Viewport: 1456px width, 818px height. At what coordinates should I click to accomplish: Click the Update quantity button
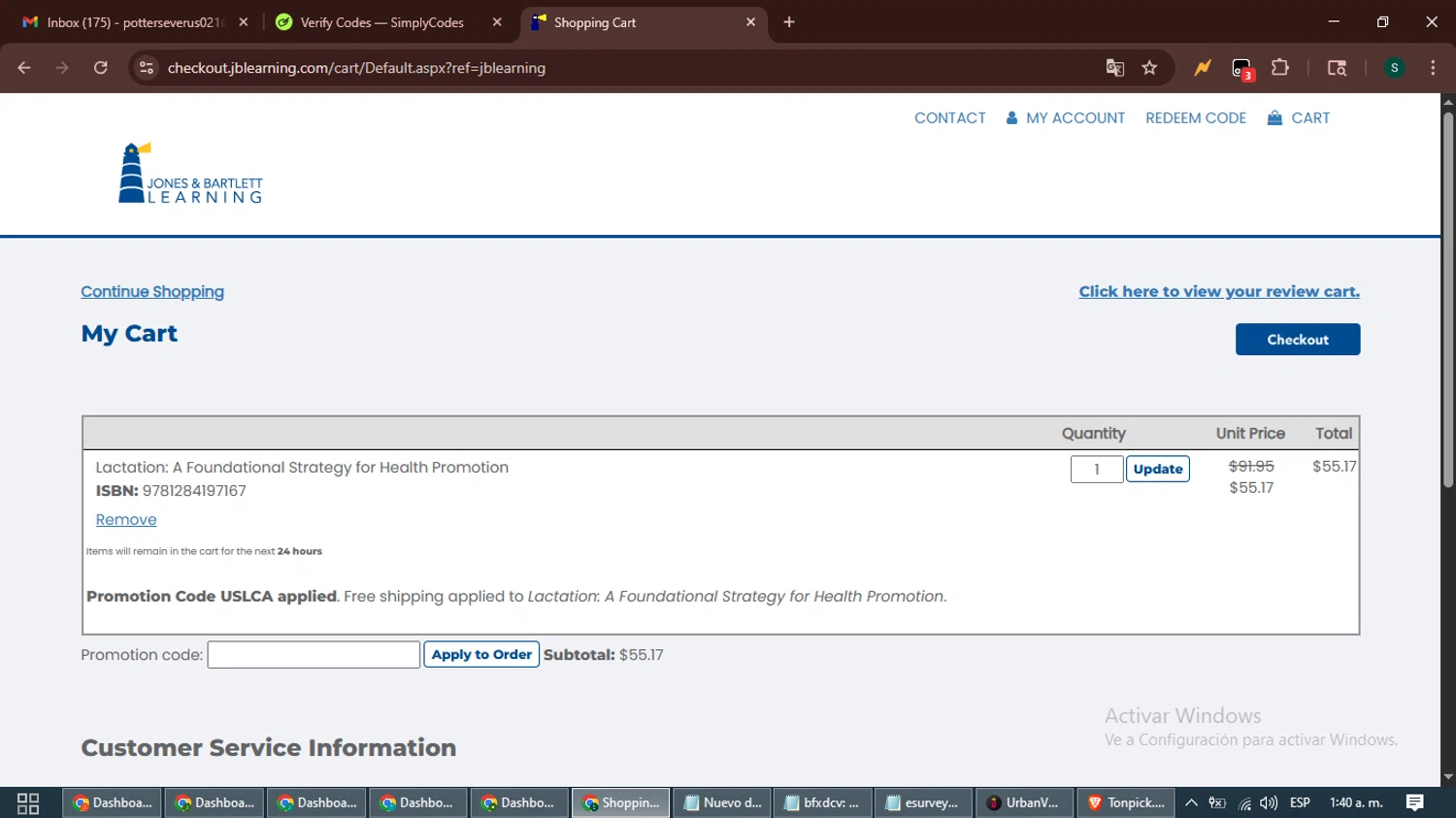(1158, 469)
